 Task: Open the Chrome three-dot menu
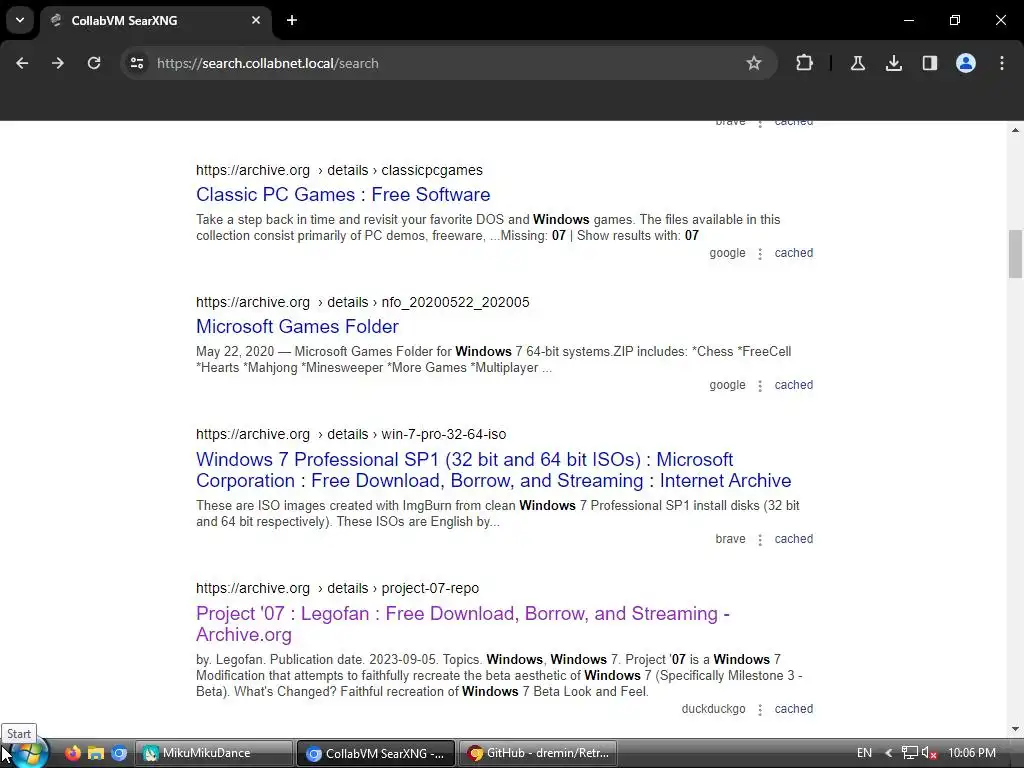point(1002,63)
